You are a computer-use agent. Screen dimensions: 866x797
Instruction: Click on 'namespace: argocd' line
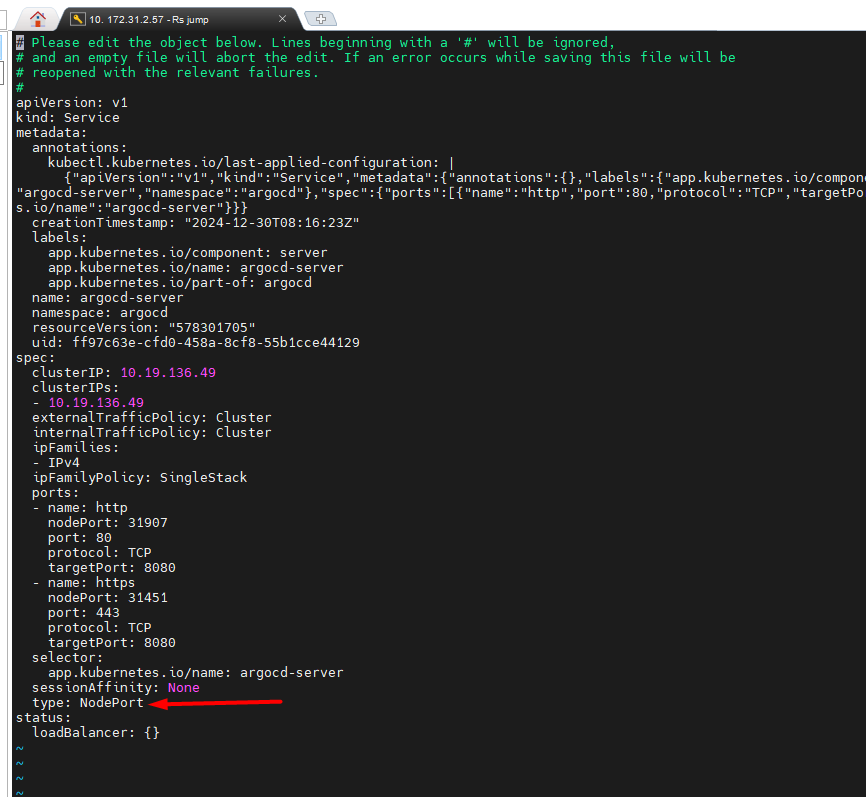pyautogui.click(x=99, y=313)
